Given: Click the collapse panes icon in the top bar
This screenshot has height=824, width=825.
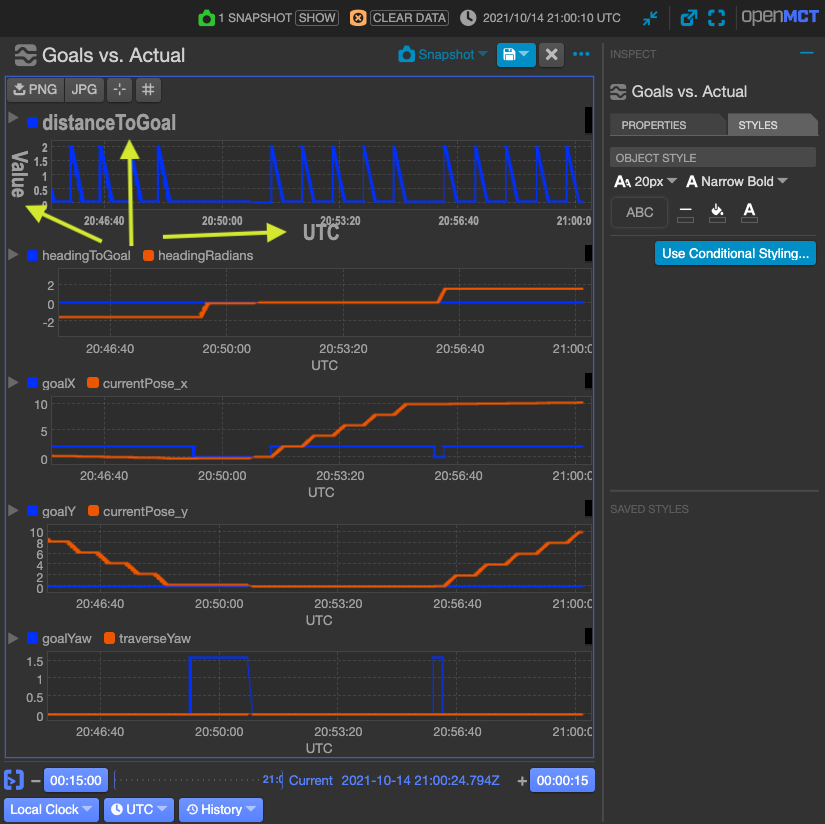Looking at the screenshot, I should pos(651,17).
